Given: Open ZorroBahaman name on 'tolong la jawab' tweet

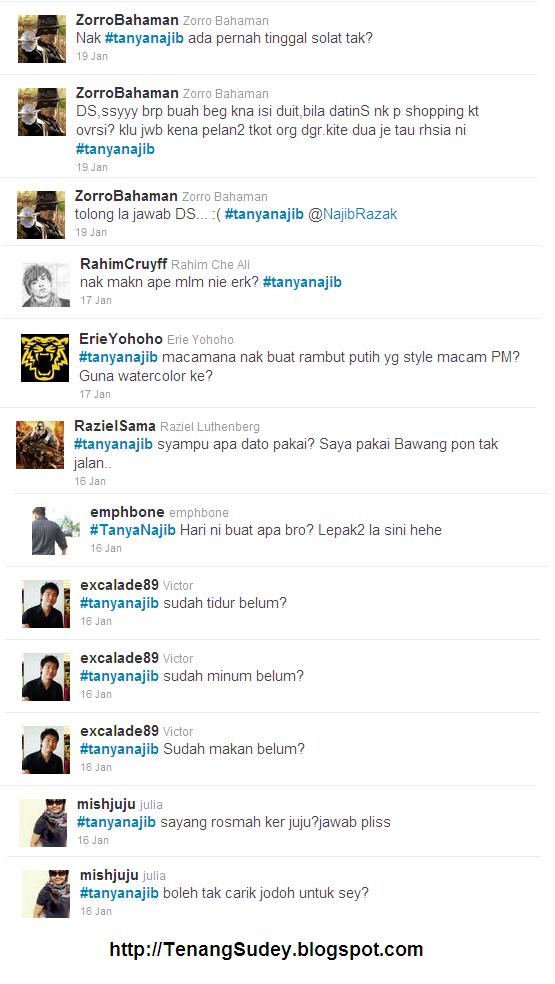Looking at the screenshot, I should pyautogui.click(x=126, y=196).
